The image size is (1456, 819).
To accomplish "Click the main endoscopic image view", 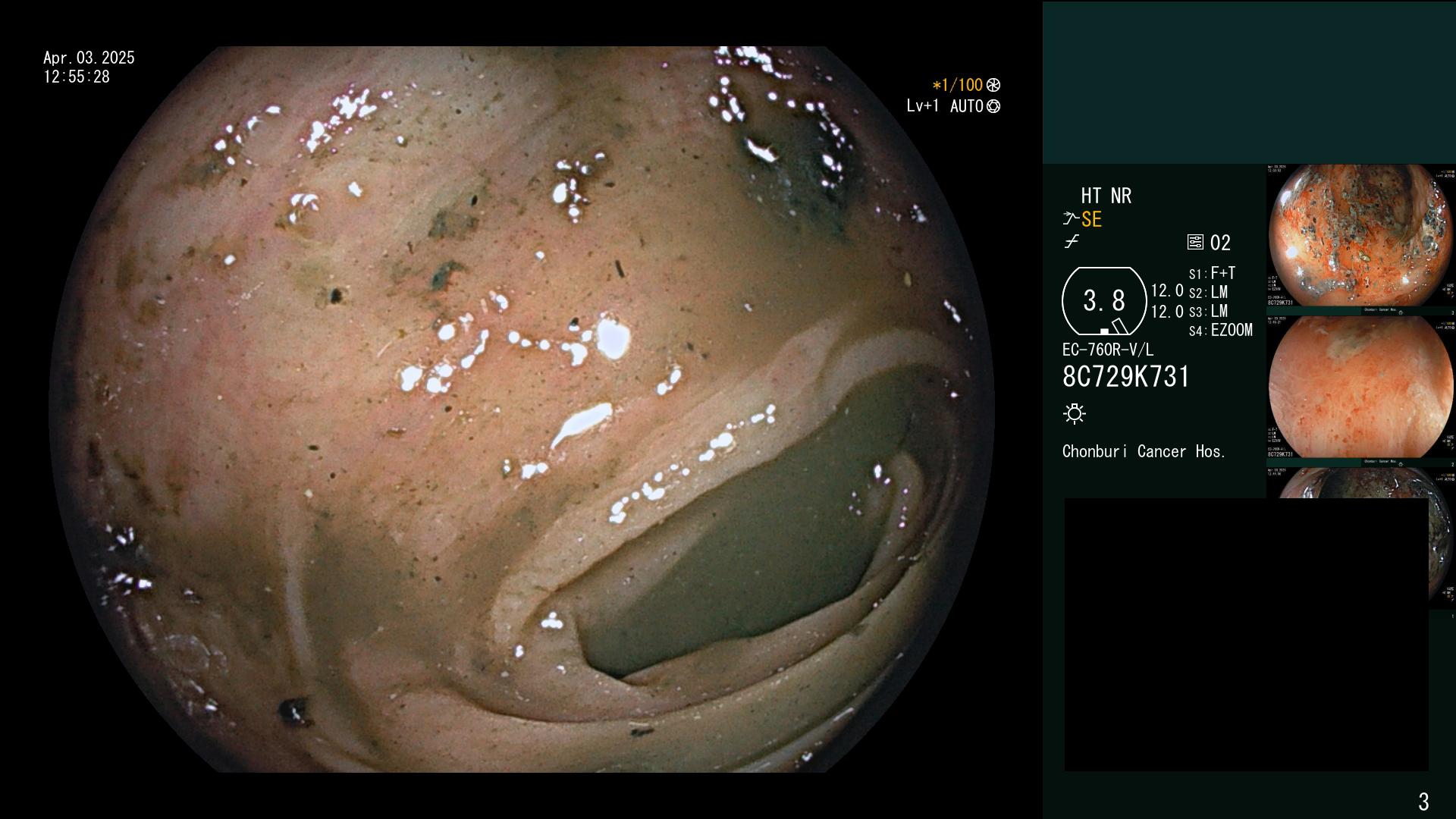I will click(x=522, y=409).
